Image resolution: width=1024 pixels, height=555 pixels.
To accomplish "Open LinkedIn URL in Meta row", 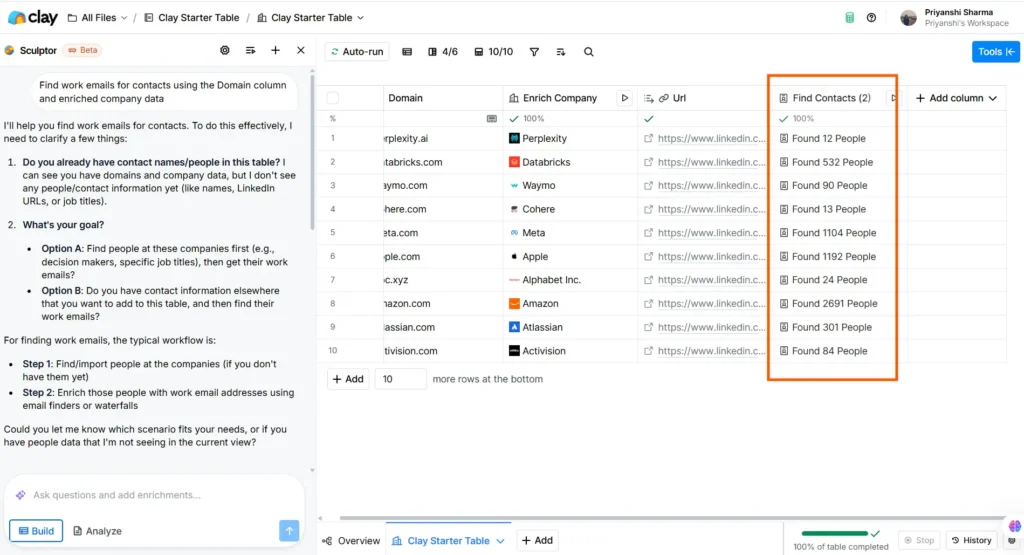I will click(x=711, y=232).
